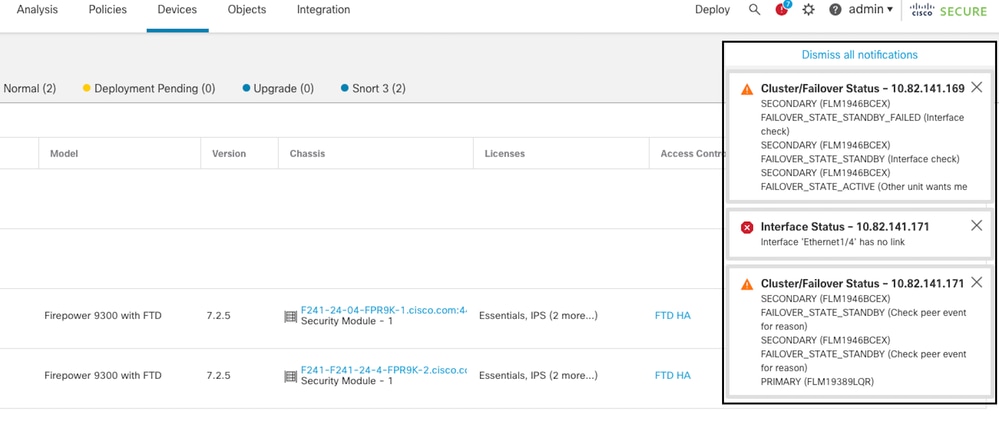Open the Objects menu
Screen dimensions: 999x424
click(247, 10)
